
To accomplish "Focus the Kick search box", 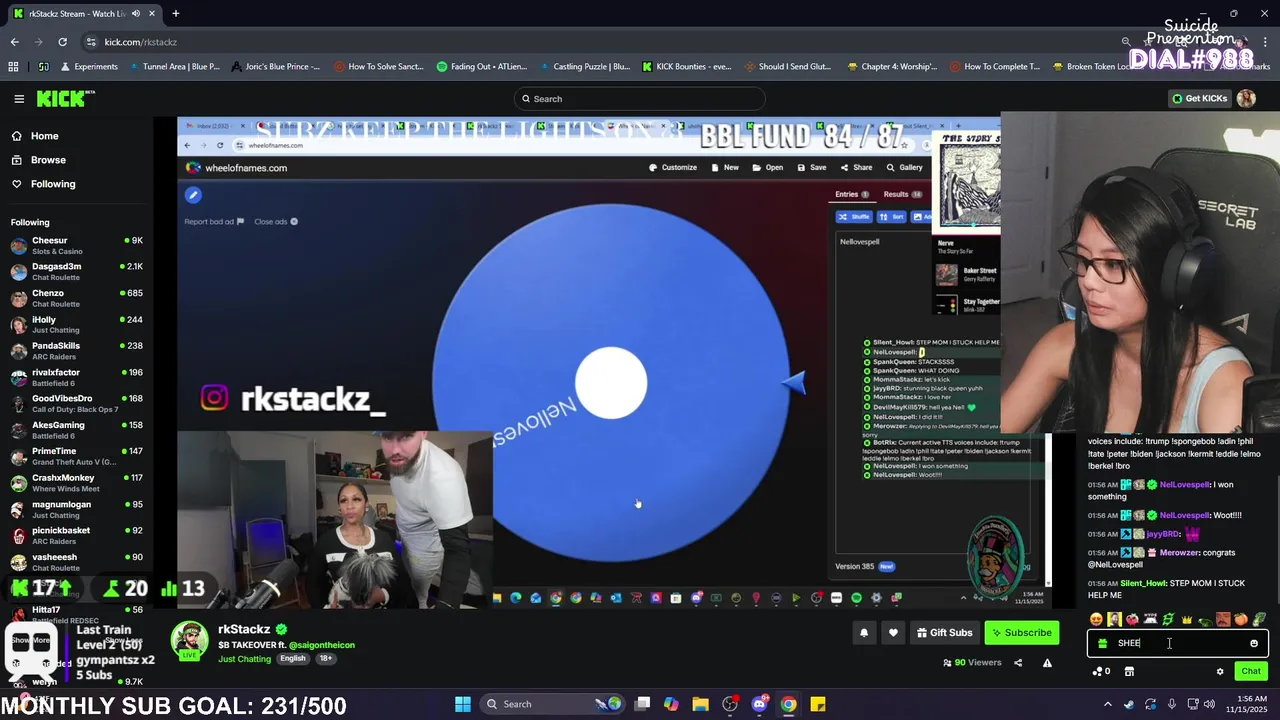I will pyautogui.click(x=640, y=99).
